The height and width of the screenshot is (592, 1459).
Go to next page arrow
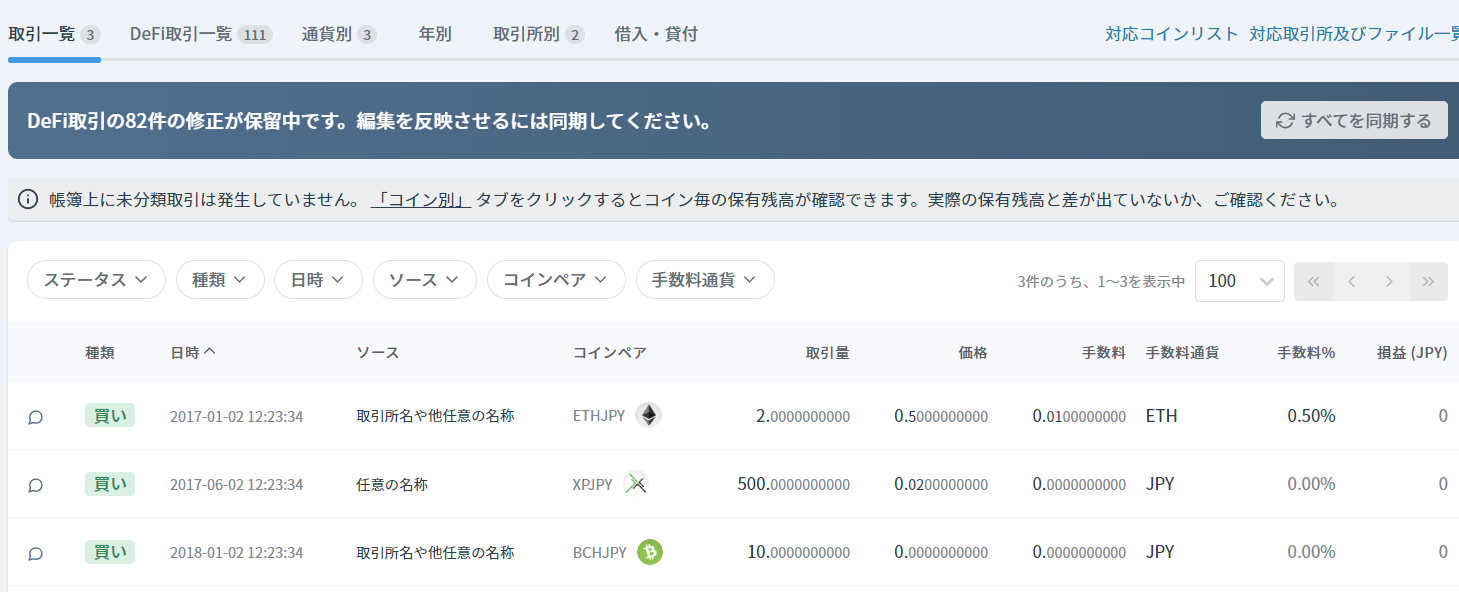click(x=1389, y=281)
